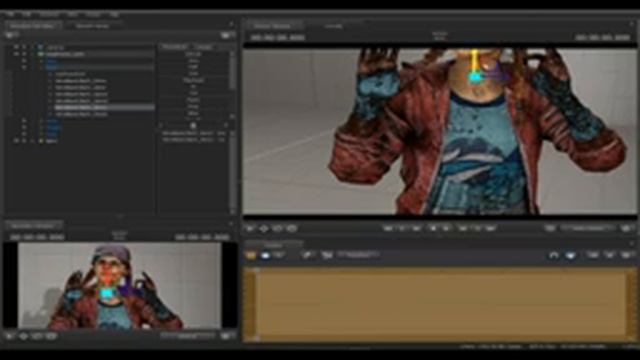This screenshot has height=360, width=640.
Task: Apply the Zero preset in the procedural list
Action: point(193,60)
